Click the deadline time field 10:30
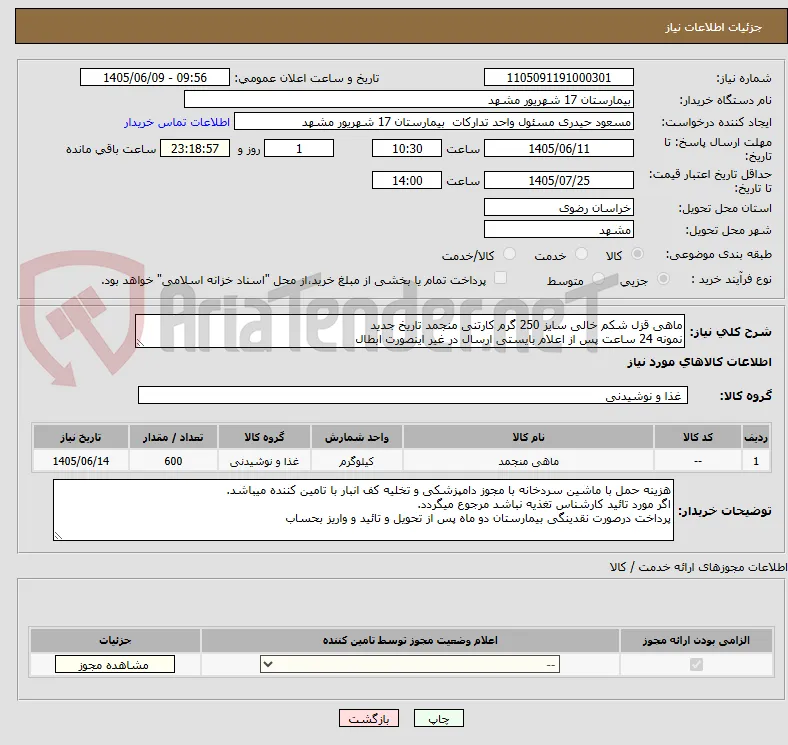The width and height of the screenshot is (788, 745). (407, 149)
